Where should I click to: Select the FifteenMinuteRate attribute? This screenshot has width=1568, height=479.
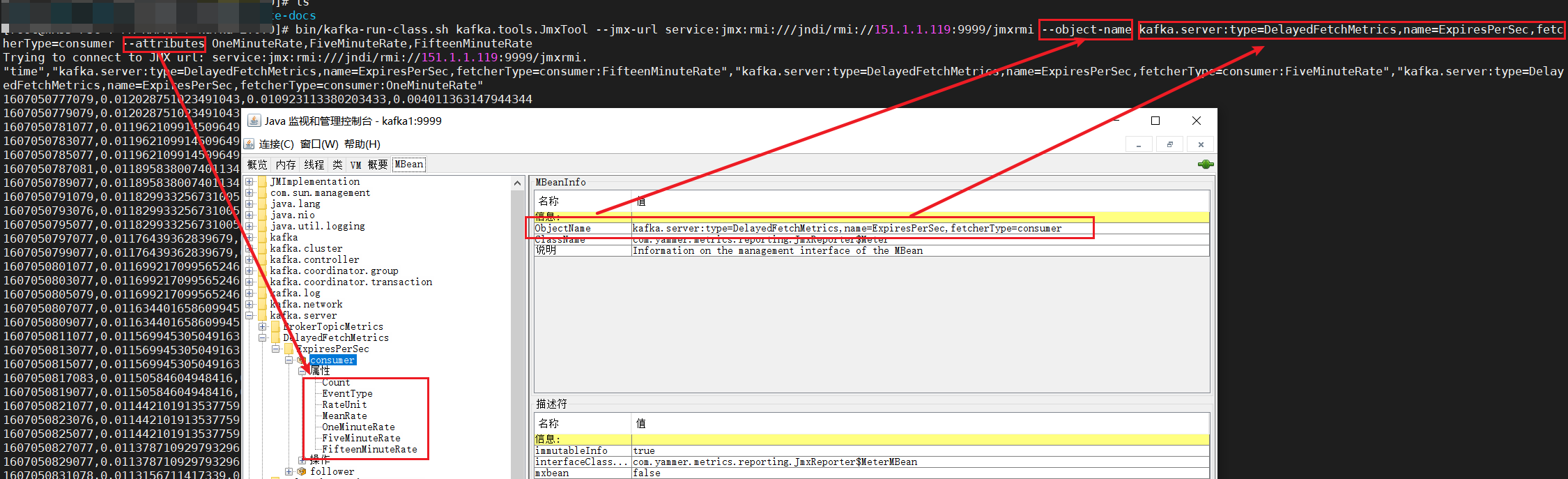point(369,450)
